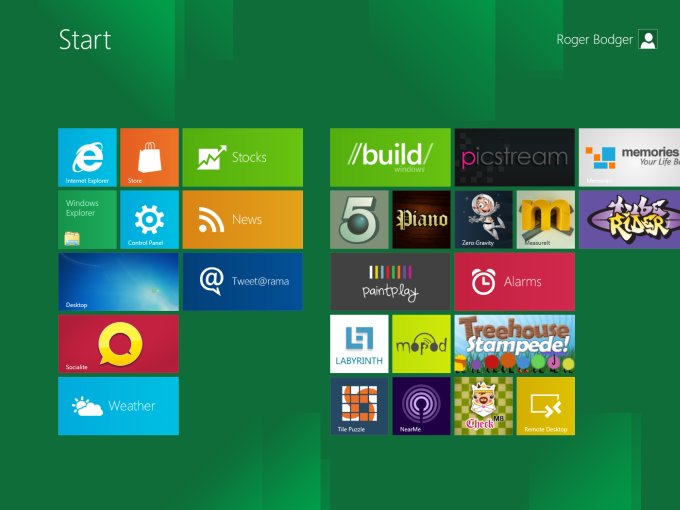Switch to the Desktop tile
The image size is (680, 510).
point(118,282)
